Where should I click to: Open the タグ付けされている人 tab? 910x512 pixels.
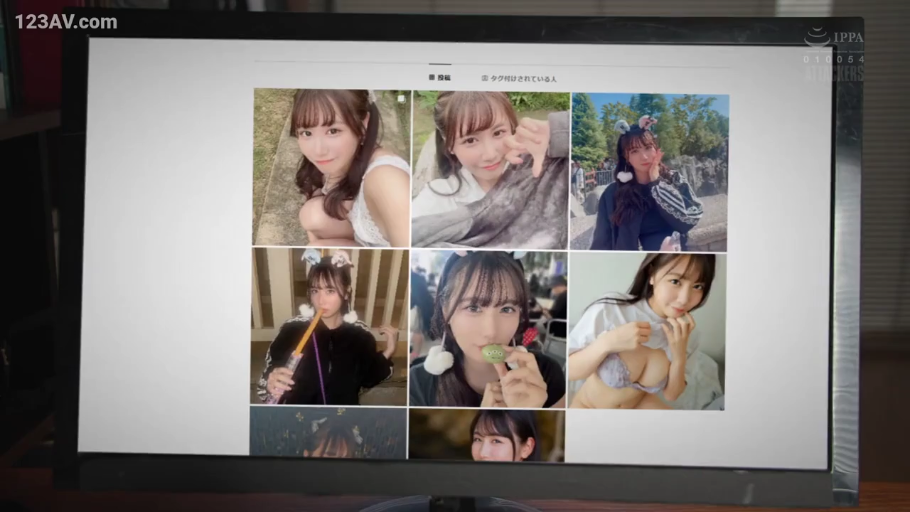(x=523, y=77)
